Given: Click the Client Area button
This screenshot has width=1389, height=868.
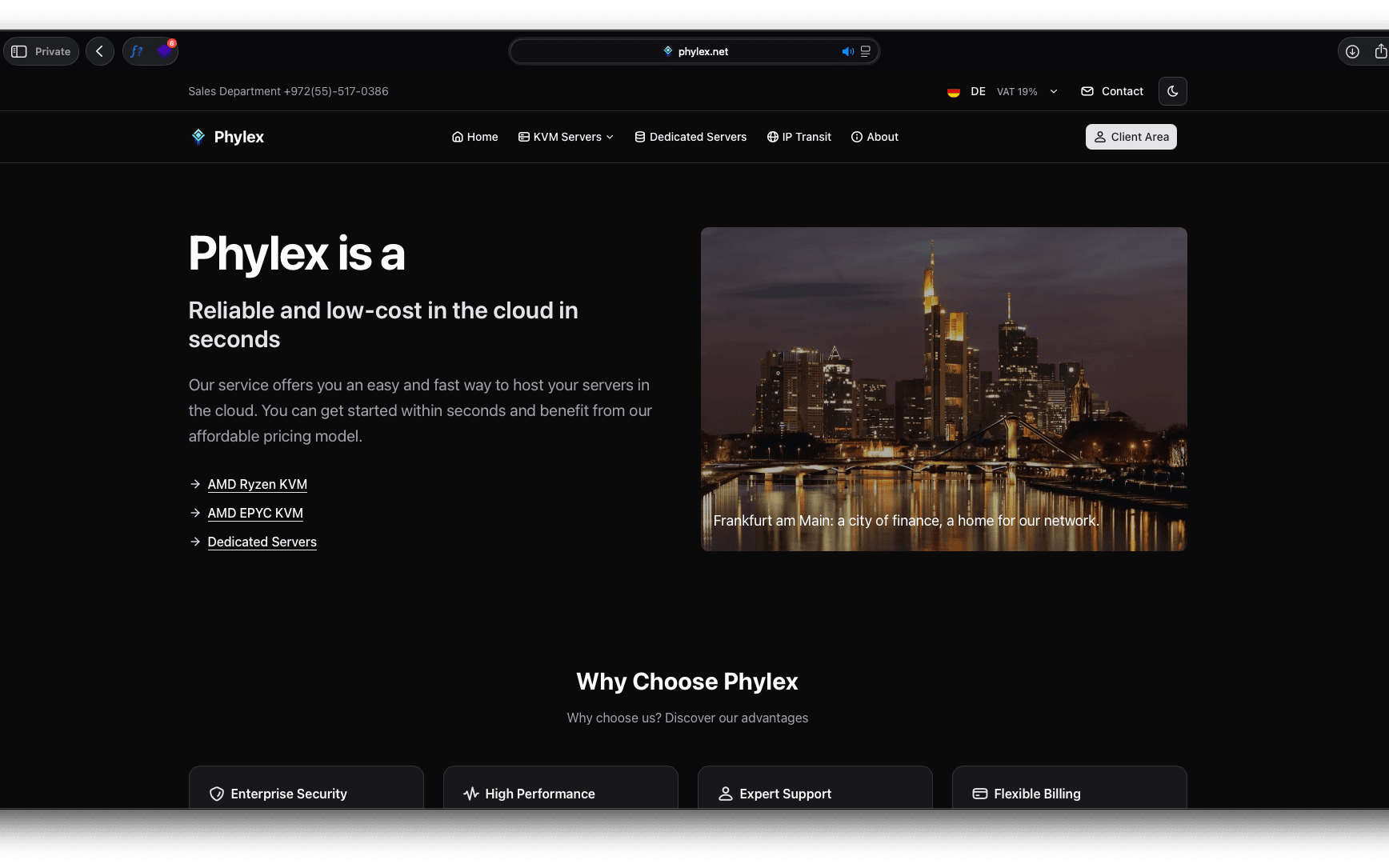Looking at the screenshot, I should pyautogui.click(x=1131, y=137).
